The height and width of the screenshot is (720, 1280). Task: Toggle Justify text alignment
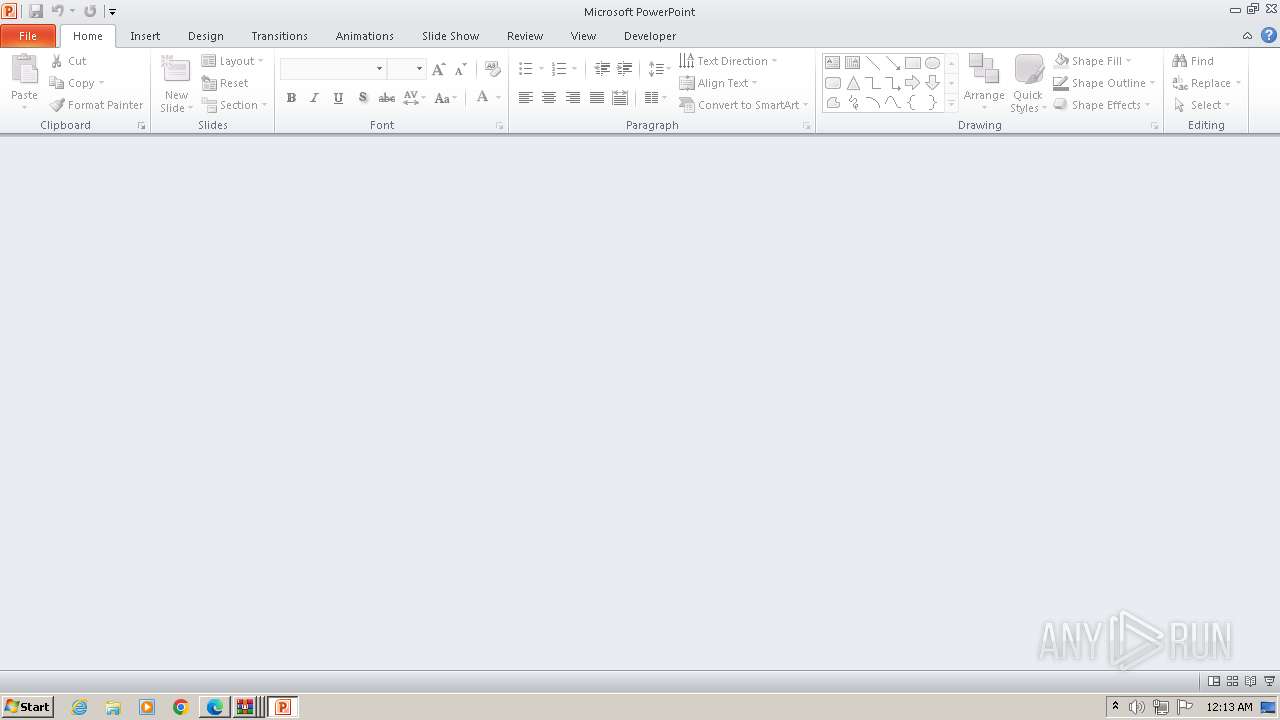[x=597, y=98]
